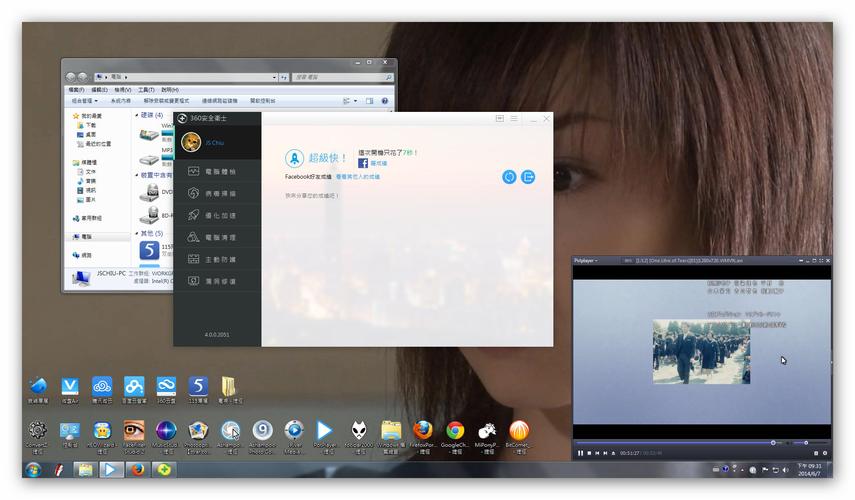Click the Facebook icon in 360 panel

363,162
